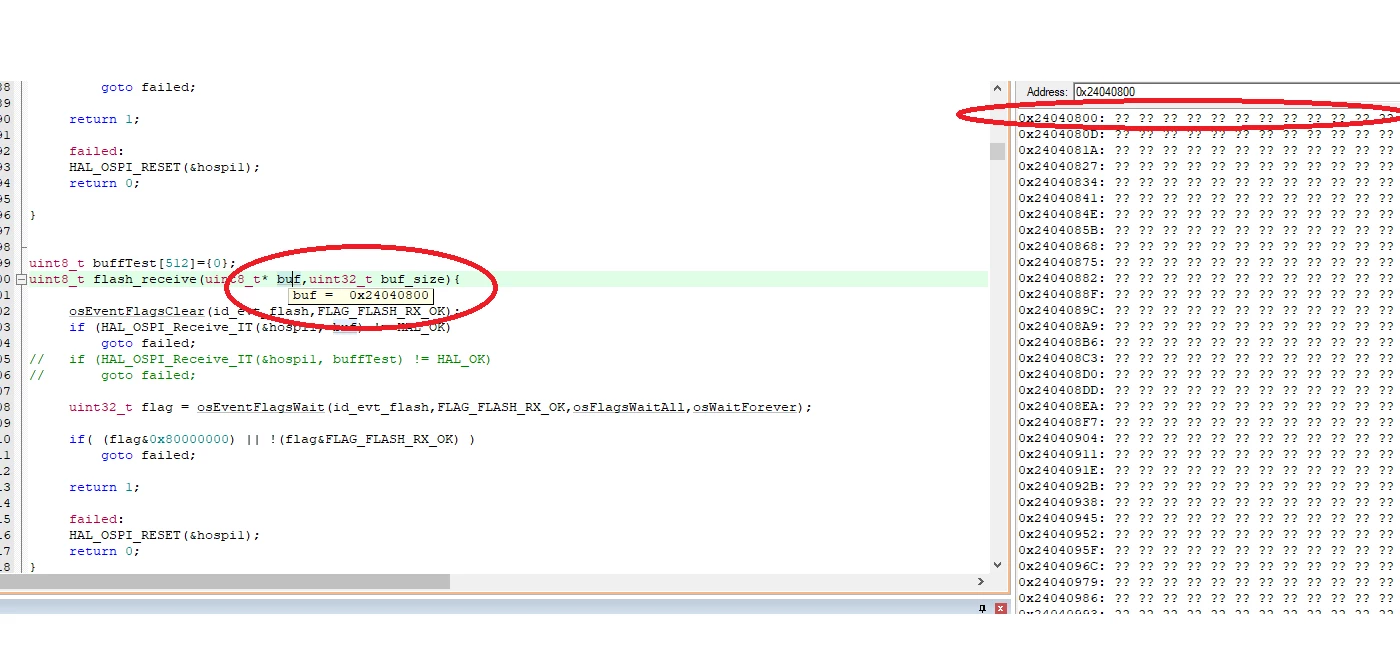Select memory row 0x24040904
The height and width of the screenshot is (648, 1400).
click(1207, 438)
